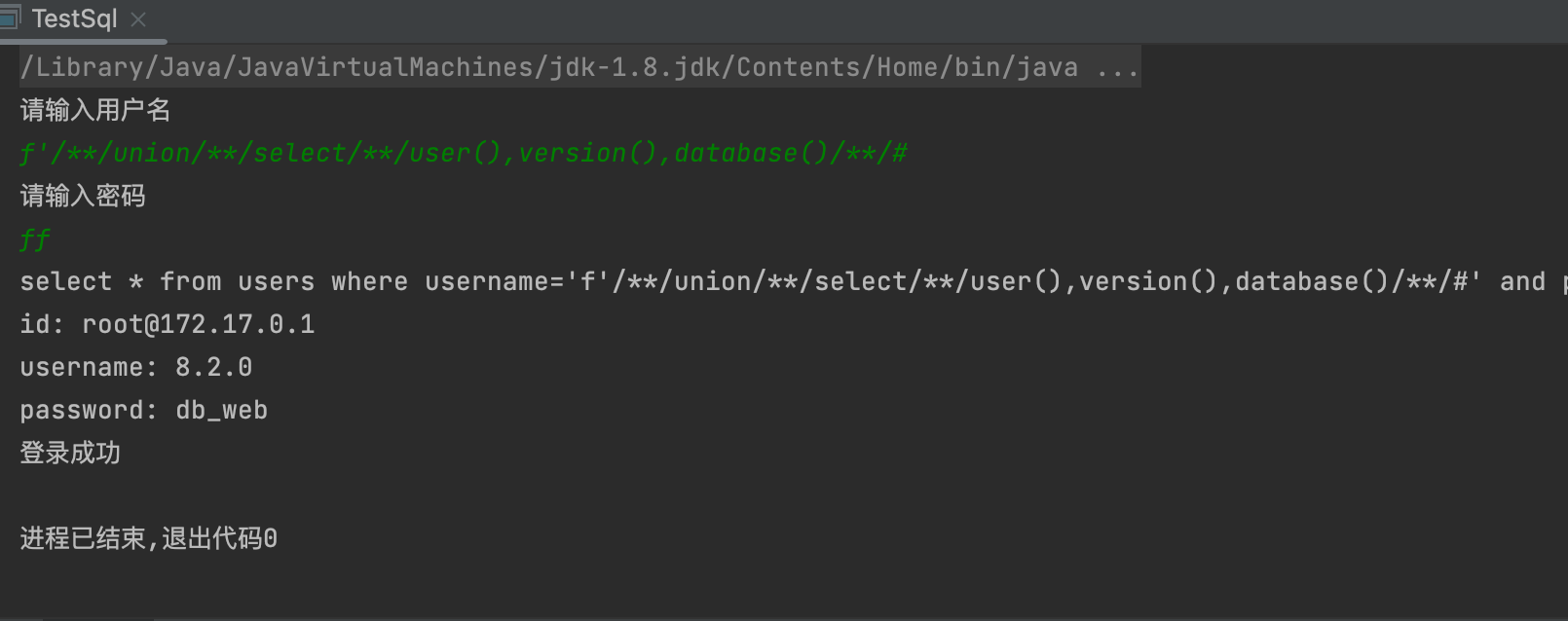Click 'where' in the SQL query line
The width and height of the screenshot is (1568, 621).
pyautogui.click(x=369, y=281)
